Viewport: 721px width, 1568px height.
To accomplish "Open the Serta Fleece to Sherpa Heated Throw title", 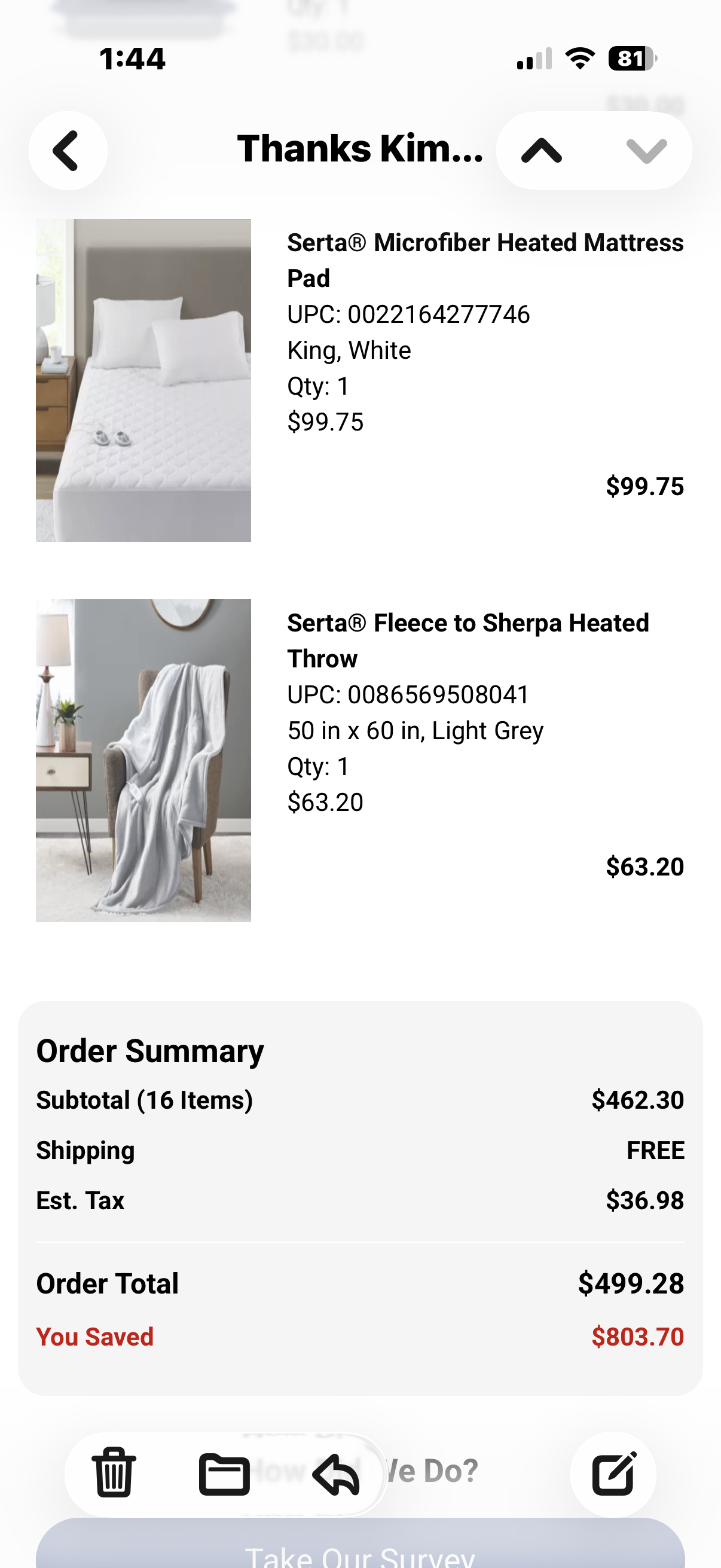I will pyautogui.click(x=468, y=640).
